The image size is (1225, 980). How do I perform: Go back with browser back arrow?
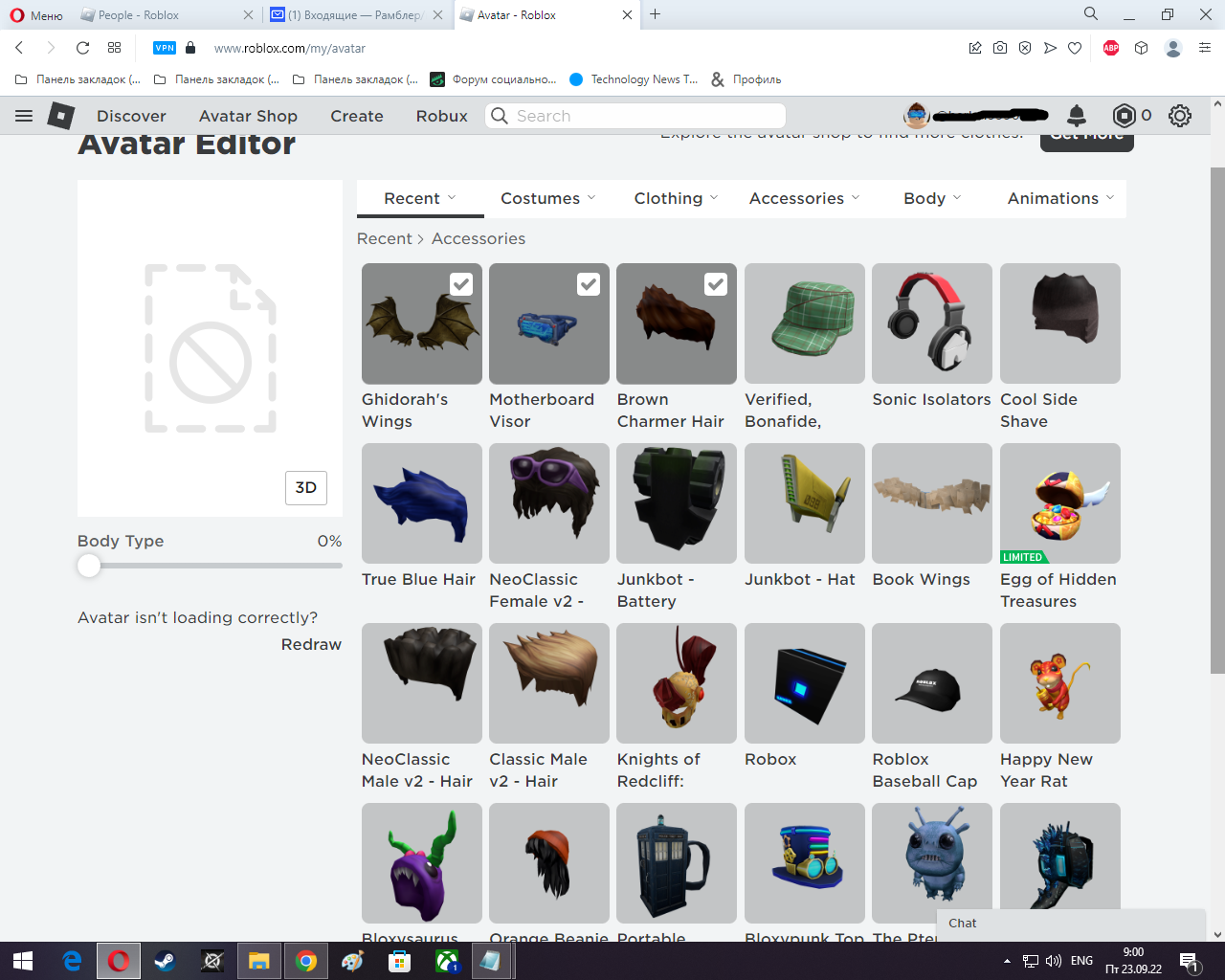point(19,48)
